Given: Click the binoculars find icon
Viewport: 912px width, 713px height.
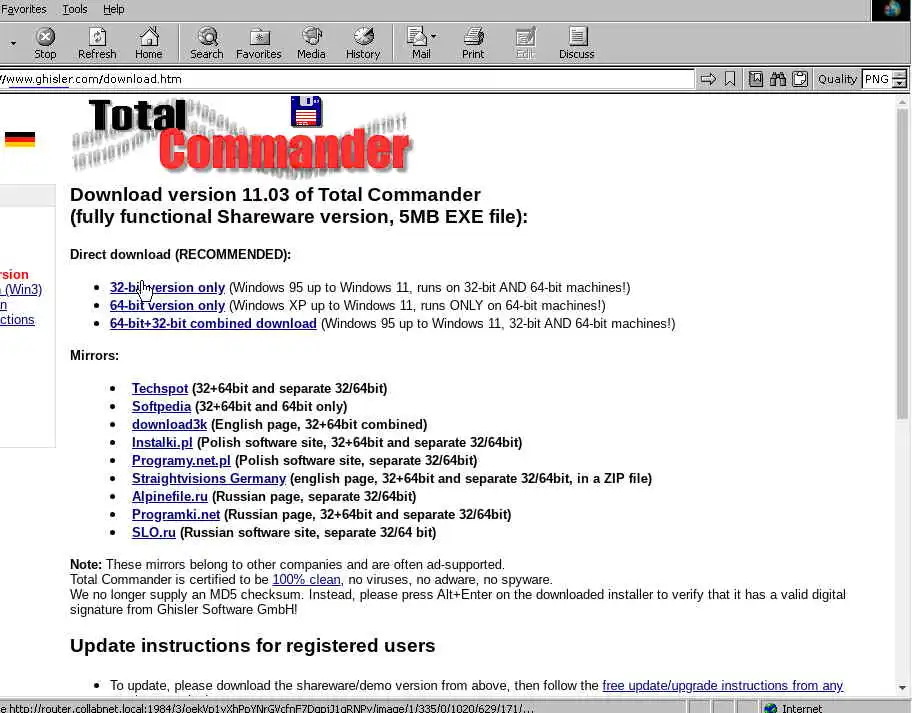Looking at the screenshot, I should 778,79.
